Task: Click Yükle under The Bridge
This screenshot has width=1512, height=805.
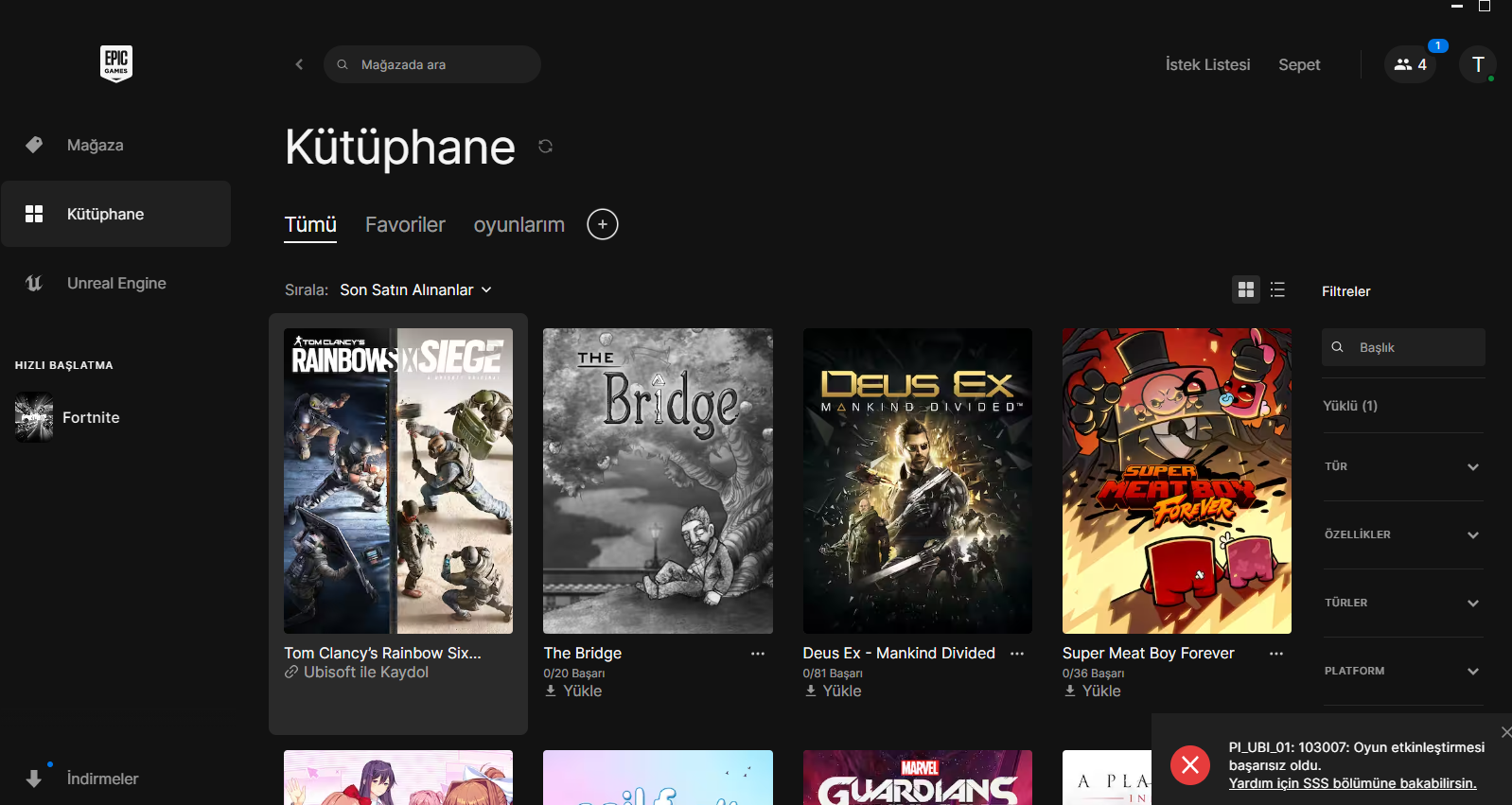Action: click(573, 691)
